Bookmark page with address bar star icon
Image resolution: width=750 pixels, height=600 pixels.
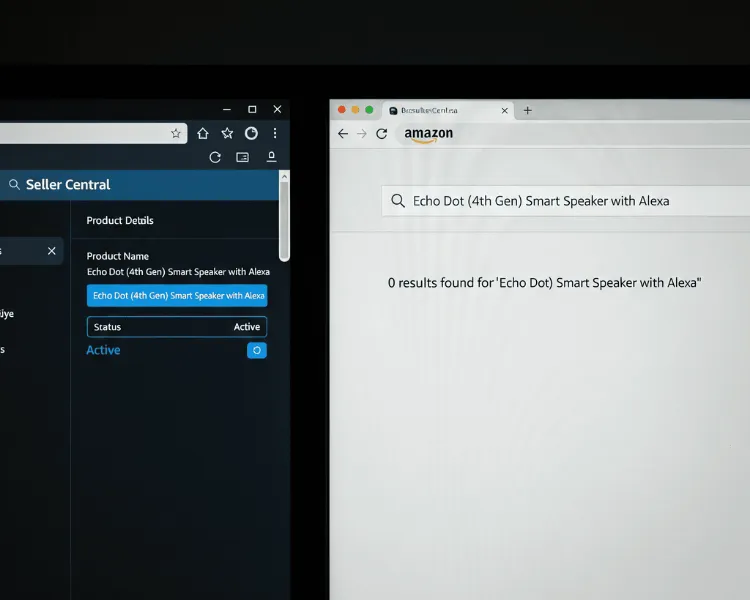pos(176,133)
